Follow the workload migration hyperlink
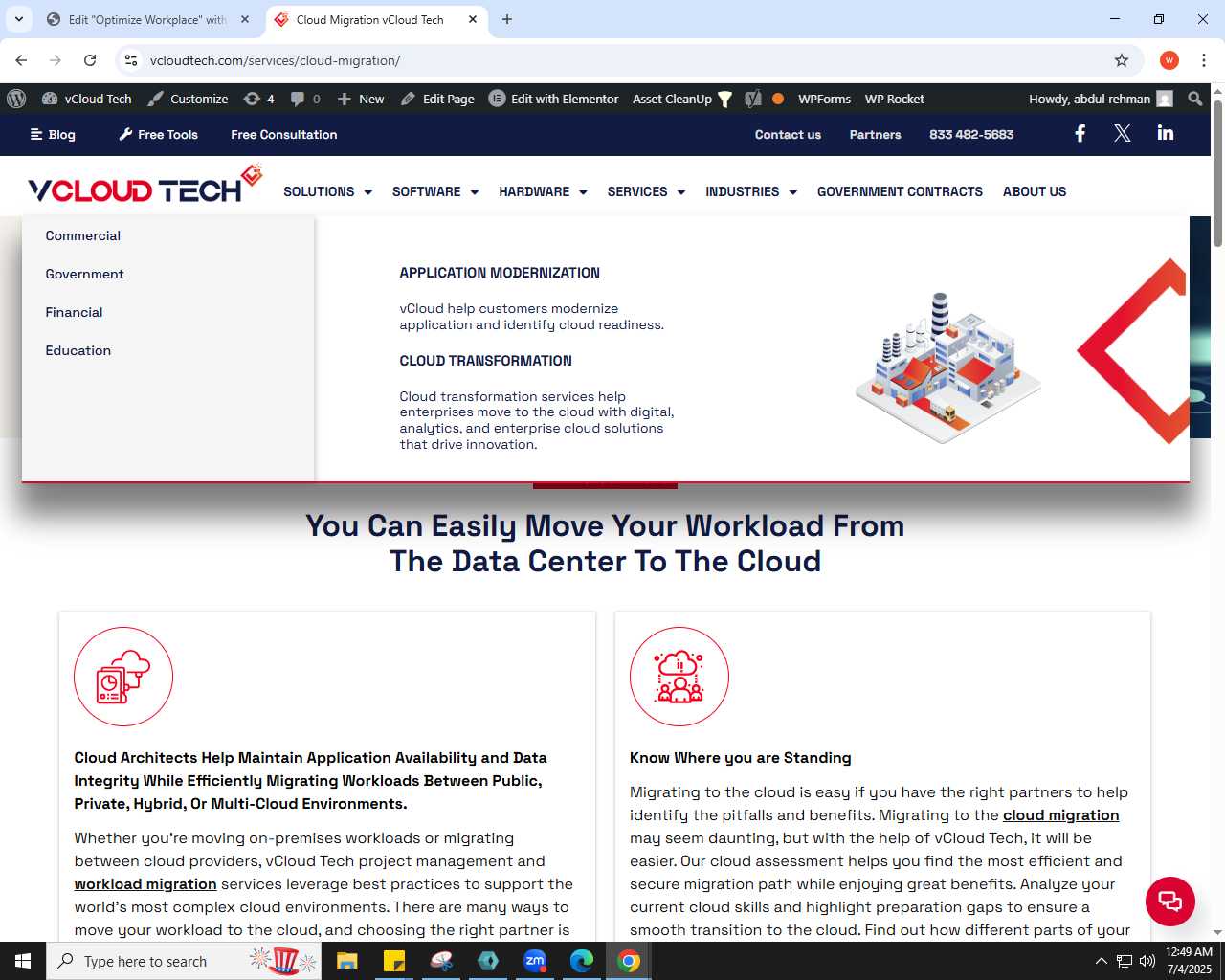The height and width of the screenshot is (980, 1225). (145, 884)
